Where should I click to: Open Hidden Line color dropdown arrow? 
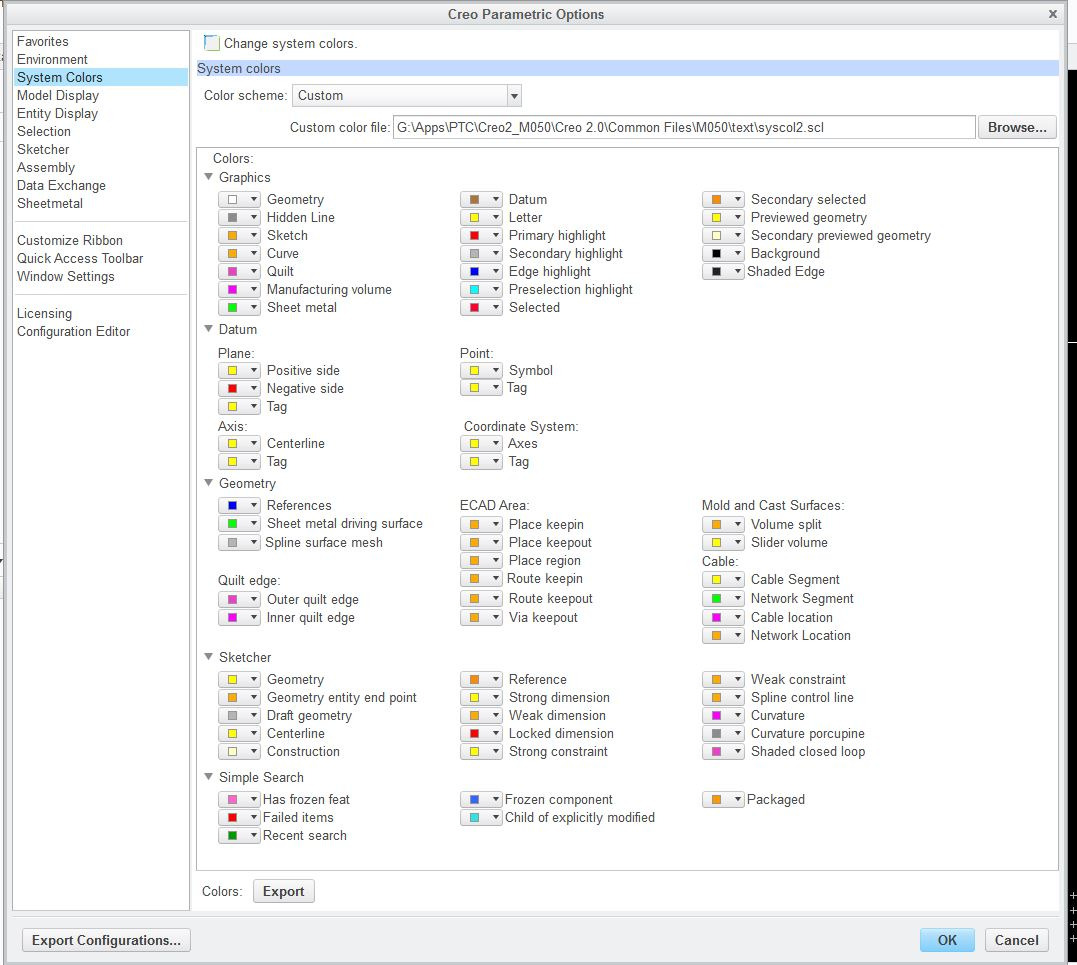pos(253,217)
